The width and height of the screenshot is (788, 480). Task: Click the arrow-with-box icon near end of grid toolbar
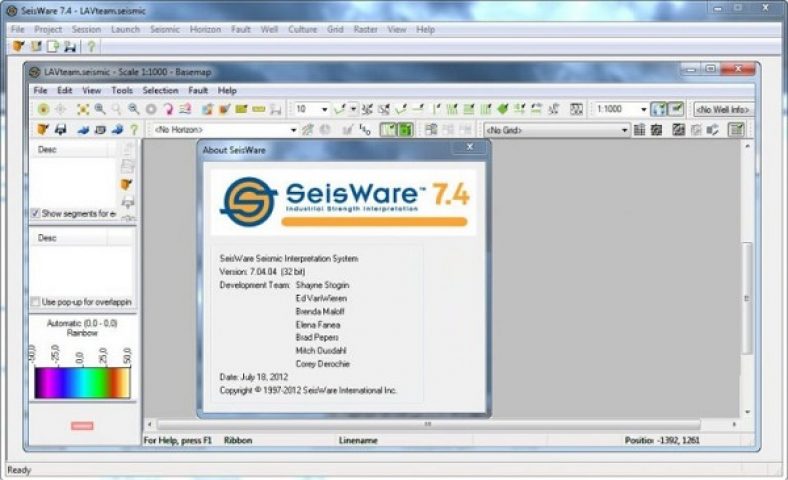click(x=713, y=130)
